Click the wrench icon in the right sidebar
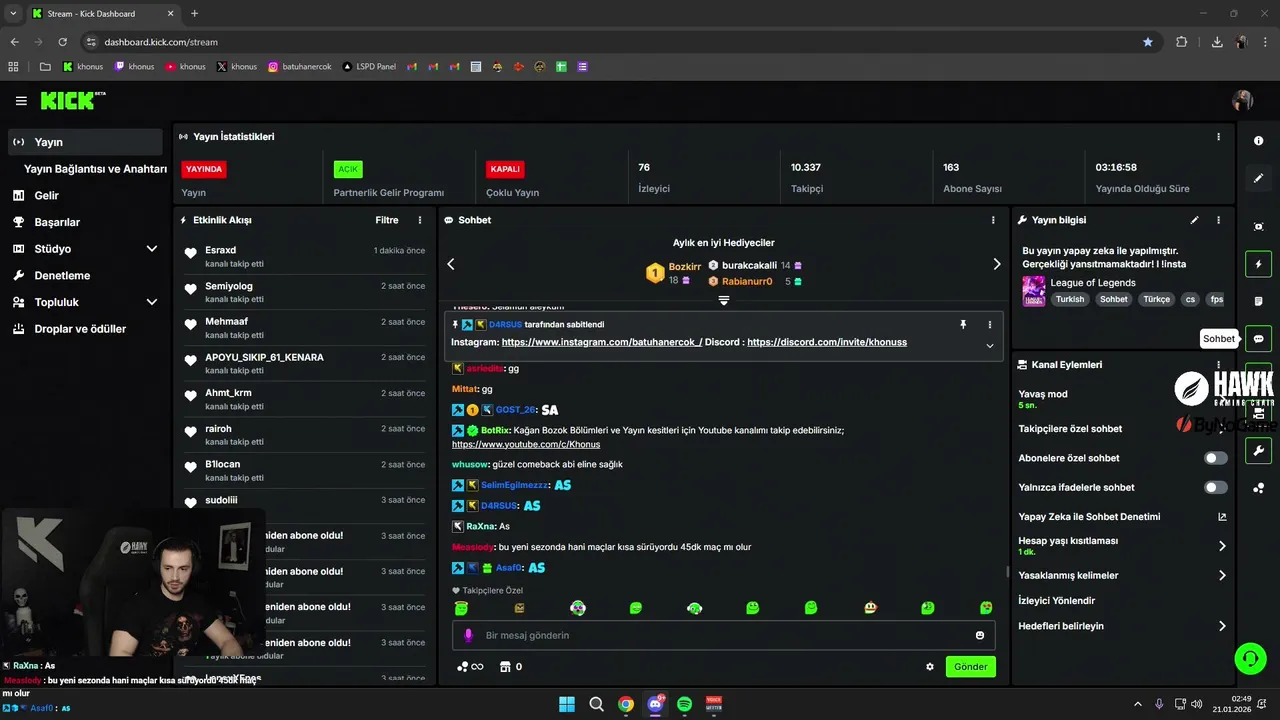This screenshot has height=720, width=1280. [1258, 451]
